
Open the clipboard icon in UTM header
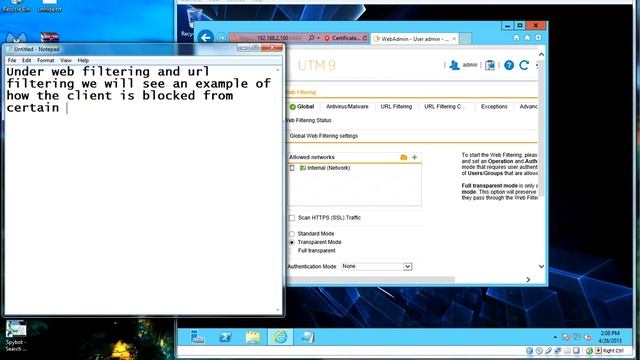[490, 65]
